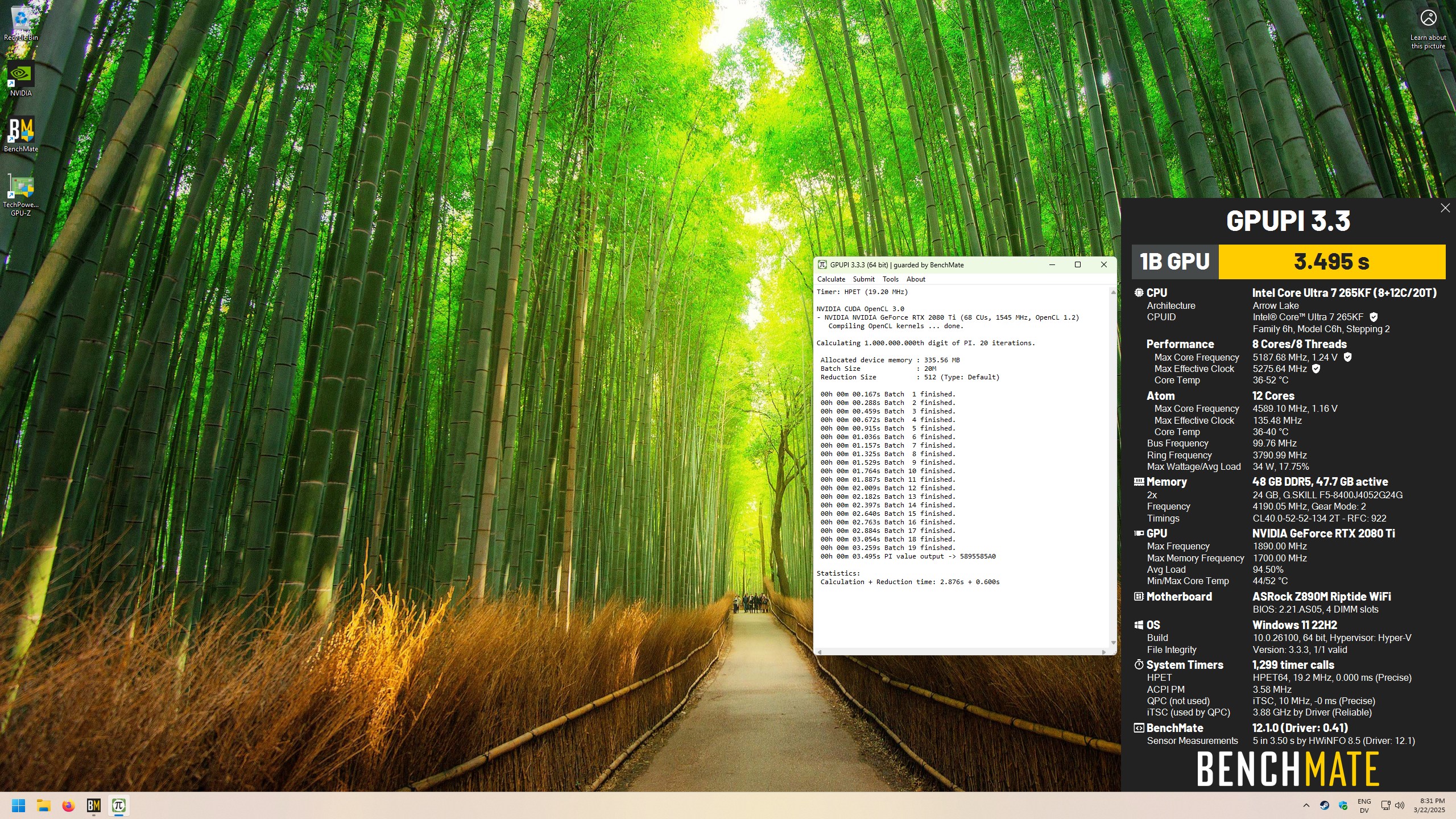Image resolution: width=1456 pixels, height=819 pixels.
Task: Click the Timer: HPET line in GPUPI
Action: [862, 292]
